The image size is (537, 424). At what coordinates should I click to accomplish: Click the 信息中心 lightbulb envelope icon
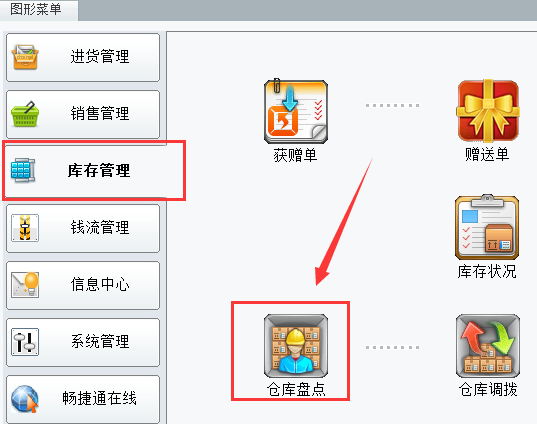tap(25, 285)
